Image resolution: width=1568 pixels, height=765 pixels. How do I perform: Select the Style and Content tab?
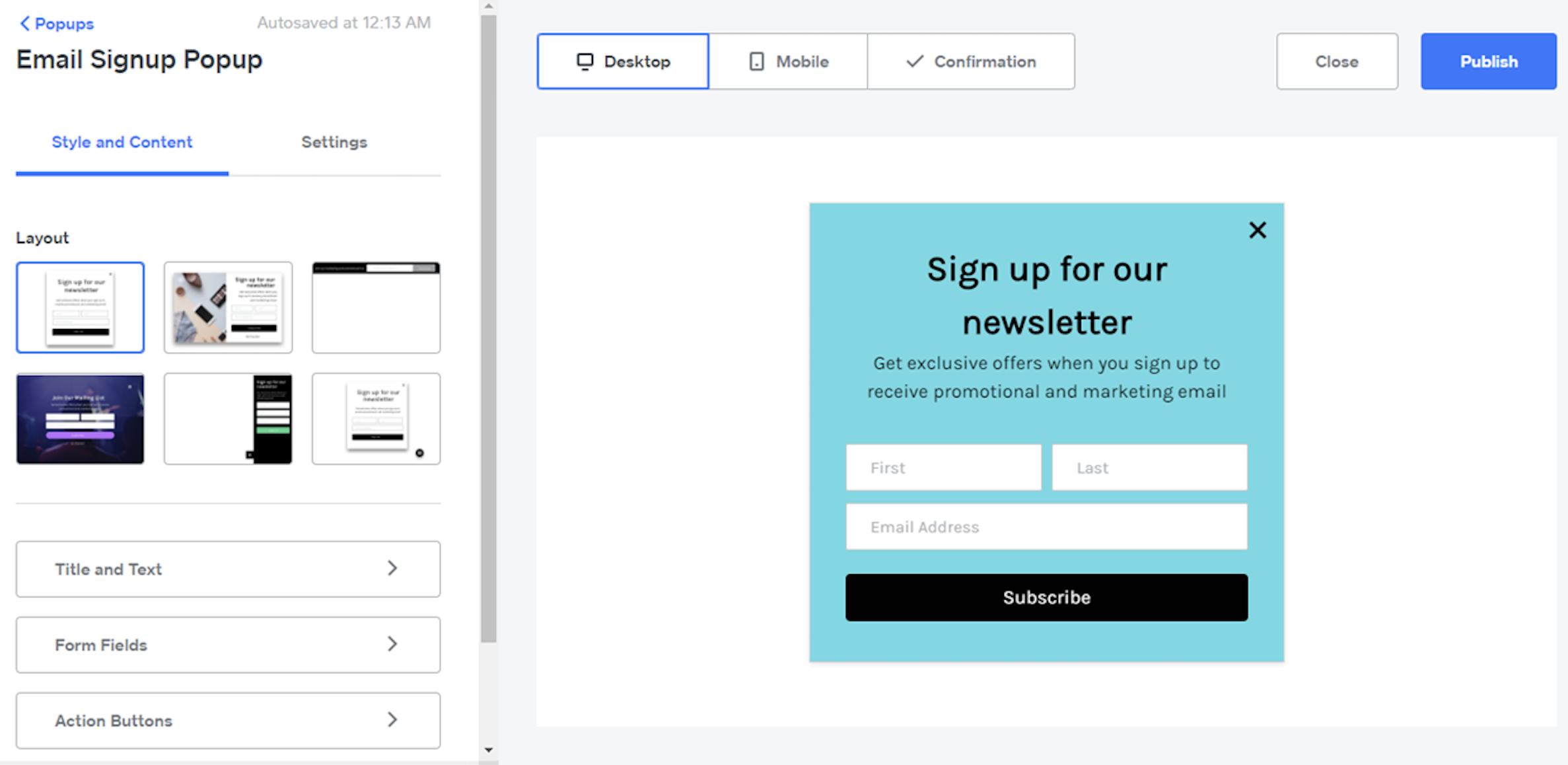[x=122, y=142]
